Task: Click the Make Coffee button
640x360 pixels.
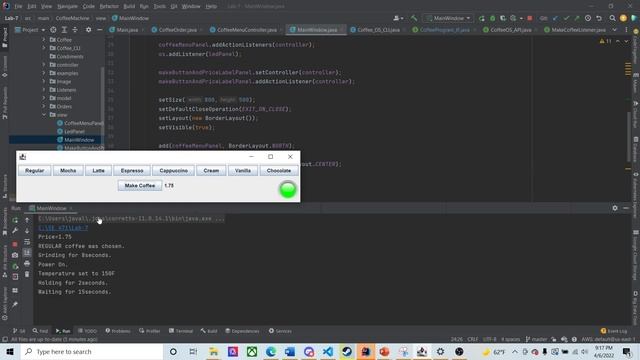Action: point(140,186)
